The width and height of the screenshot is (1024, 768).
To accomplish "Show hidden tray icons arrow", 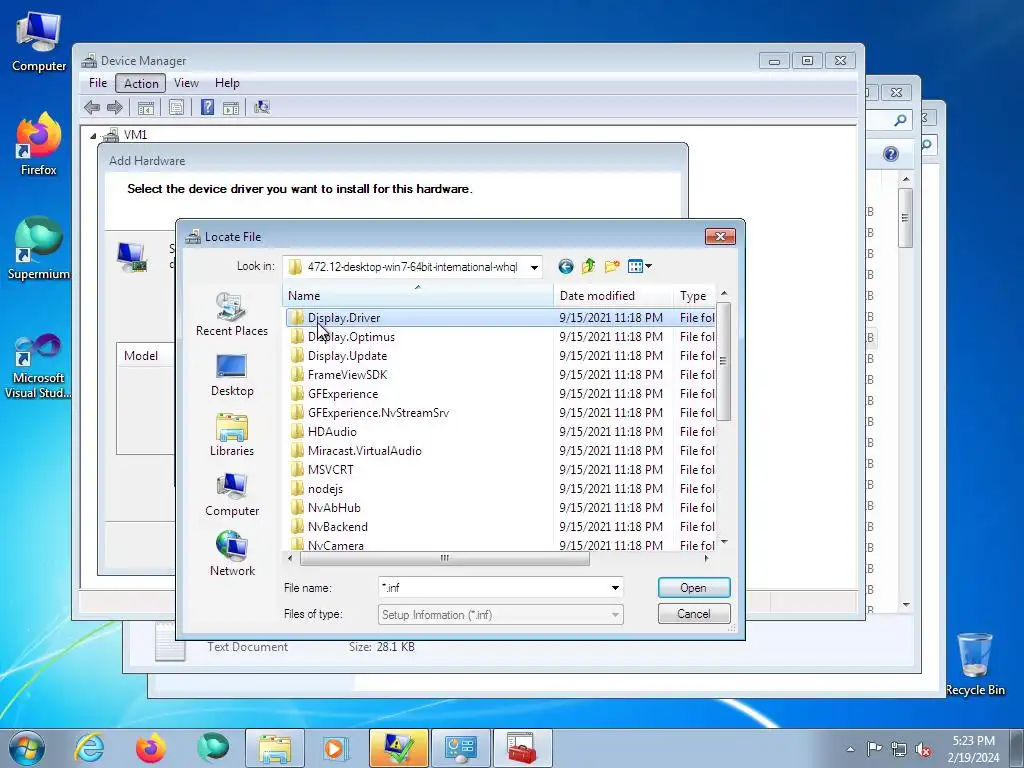I will pos(850,749).
